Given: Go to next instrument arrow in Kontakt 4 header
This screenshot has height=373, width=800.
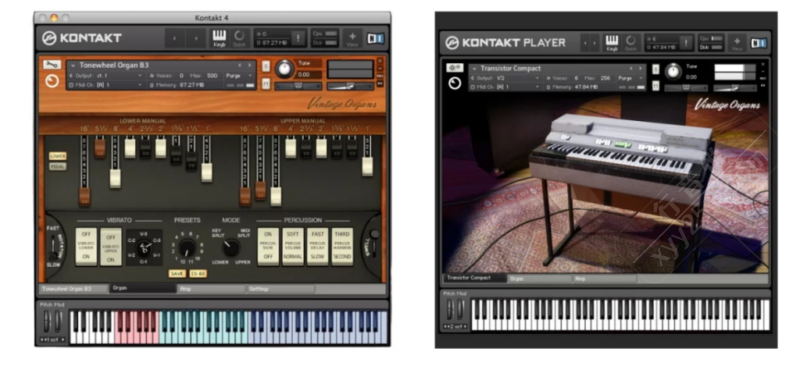Looking at the screenshot, I should tap(196, 38).
